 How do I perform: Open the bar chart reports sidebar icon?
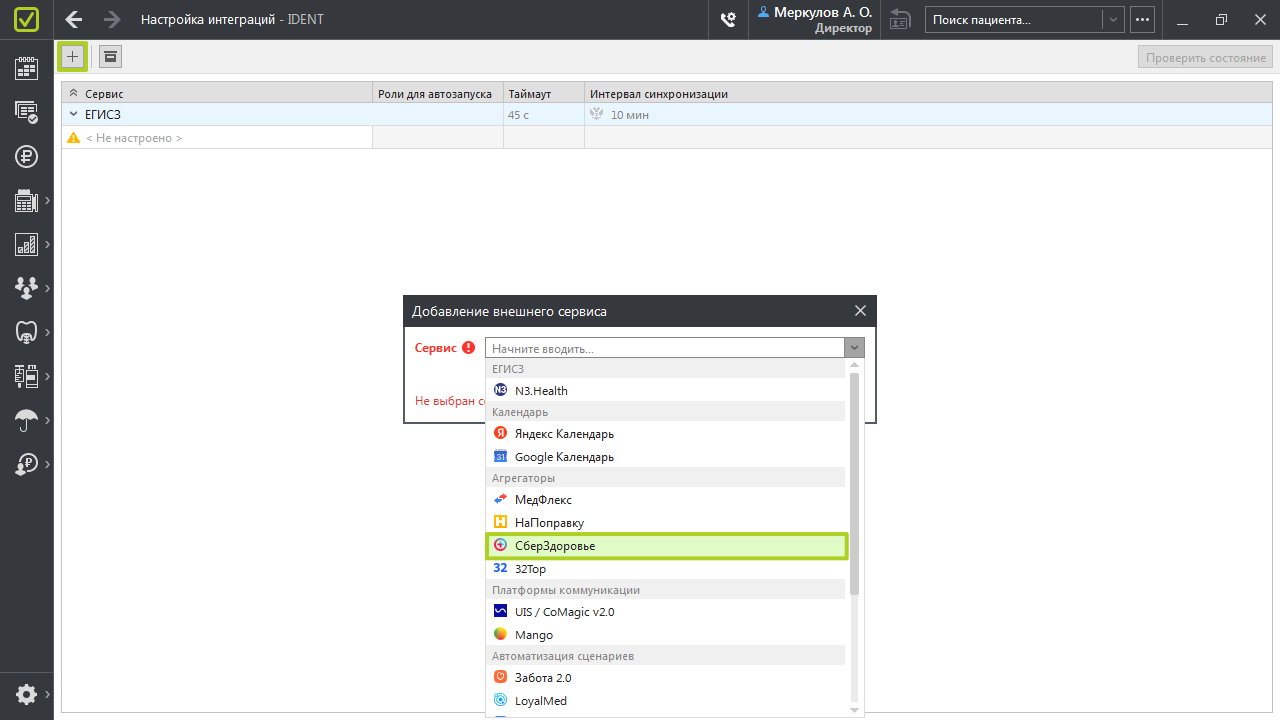26,244
